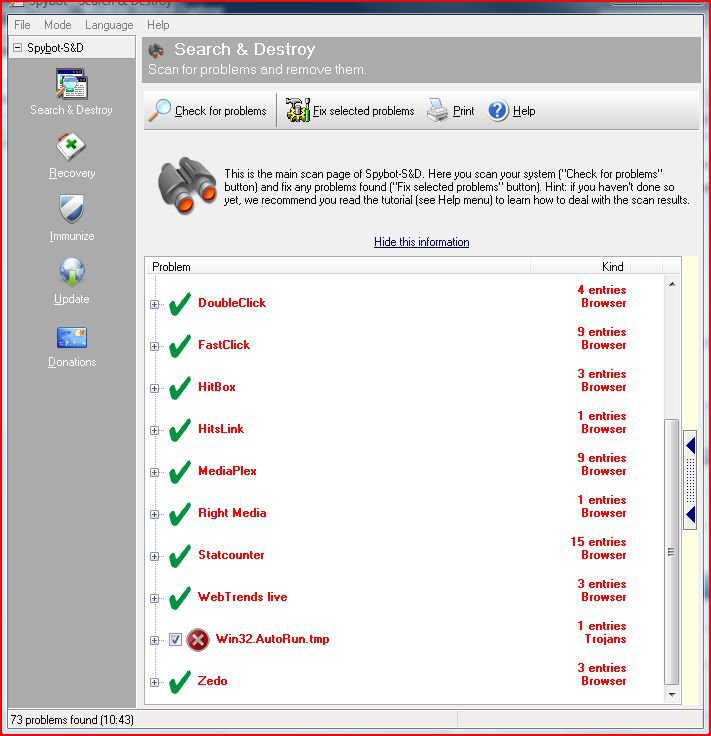Click the Trojans kind label

605,639
